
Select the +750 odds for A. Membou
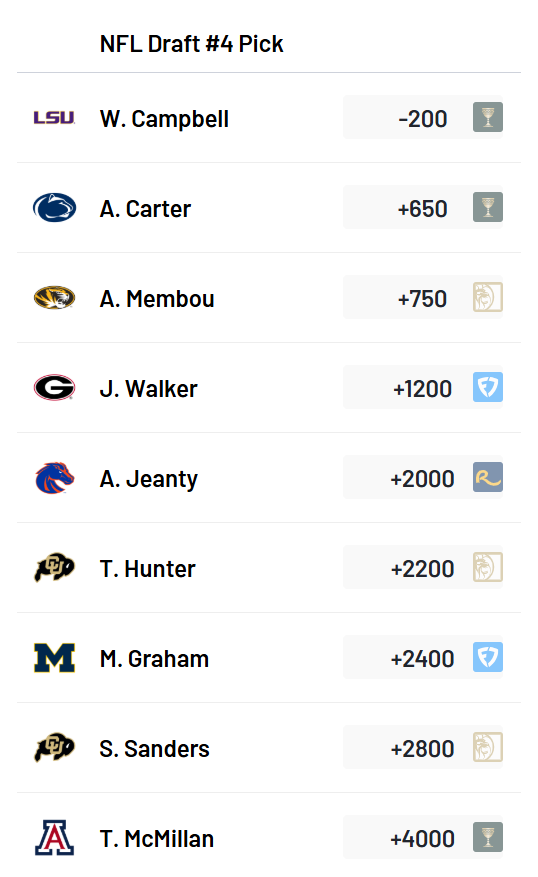tap(423, 297)
